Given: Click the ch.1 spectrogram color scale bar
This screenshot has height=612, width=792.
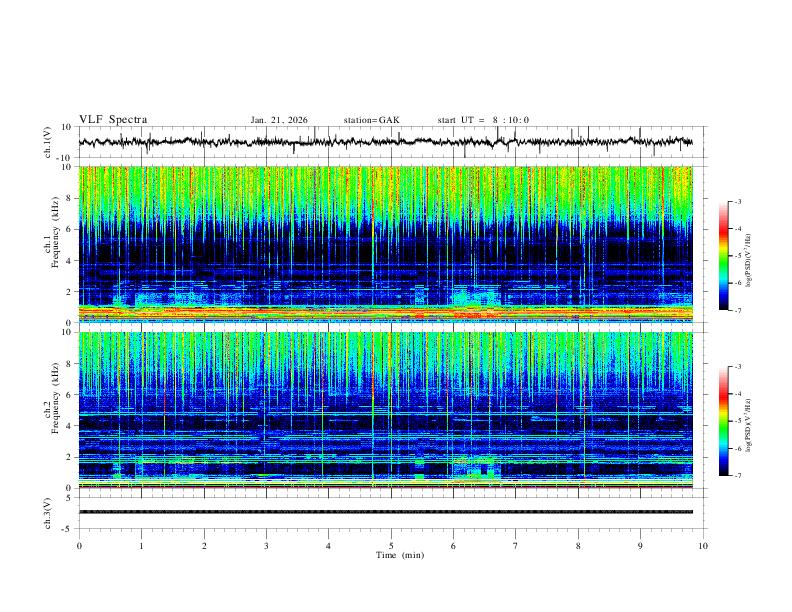Looking at the screenshot, I should pyautogui.click(x=724, y=256).
